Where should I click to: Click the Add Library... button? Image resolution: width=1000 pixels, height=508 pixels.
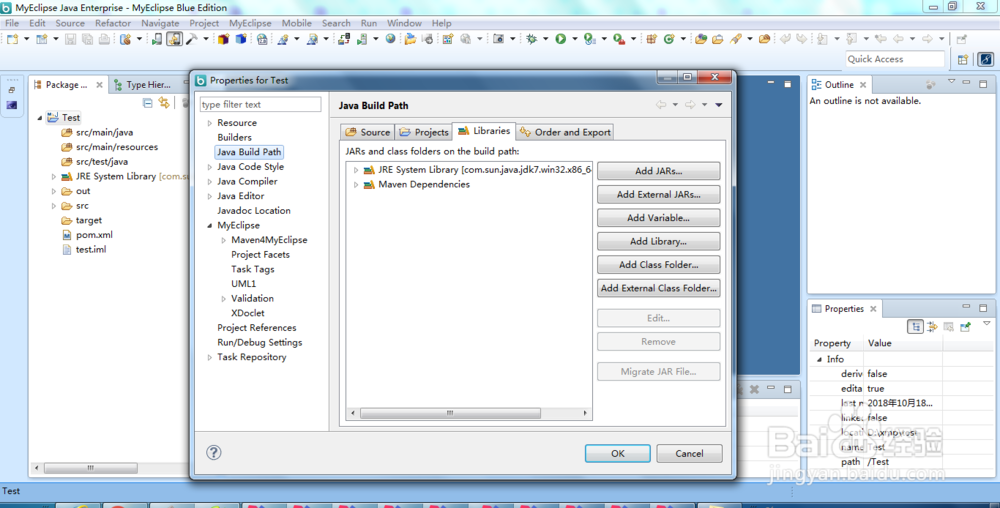(x=659, y=242)
